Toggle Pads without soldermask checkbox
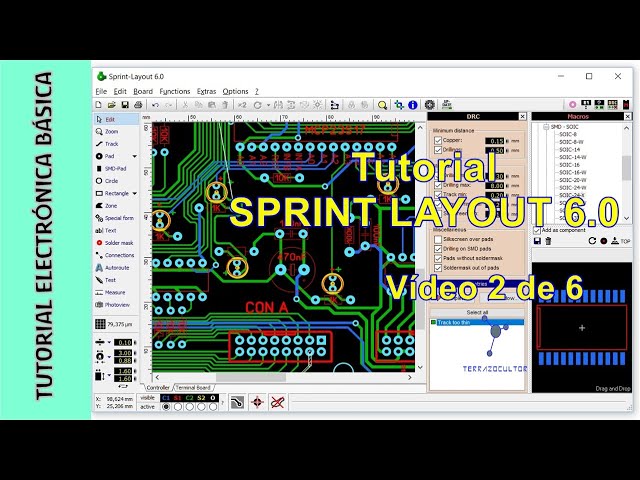Screen dimensions: 640x480 (438, 258)
